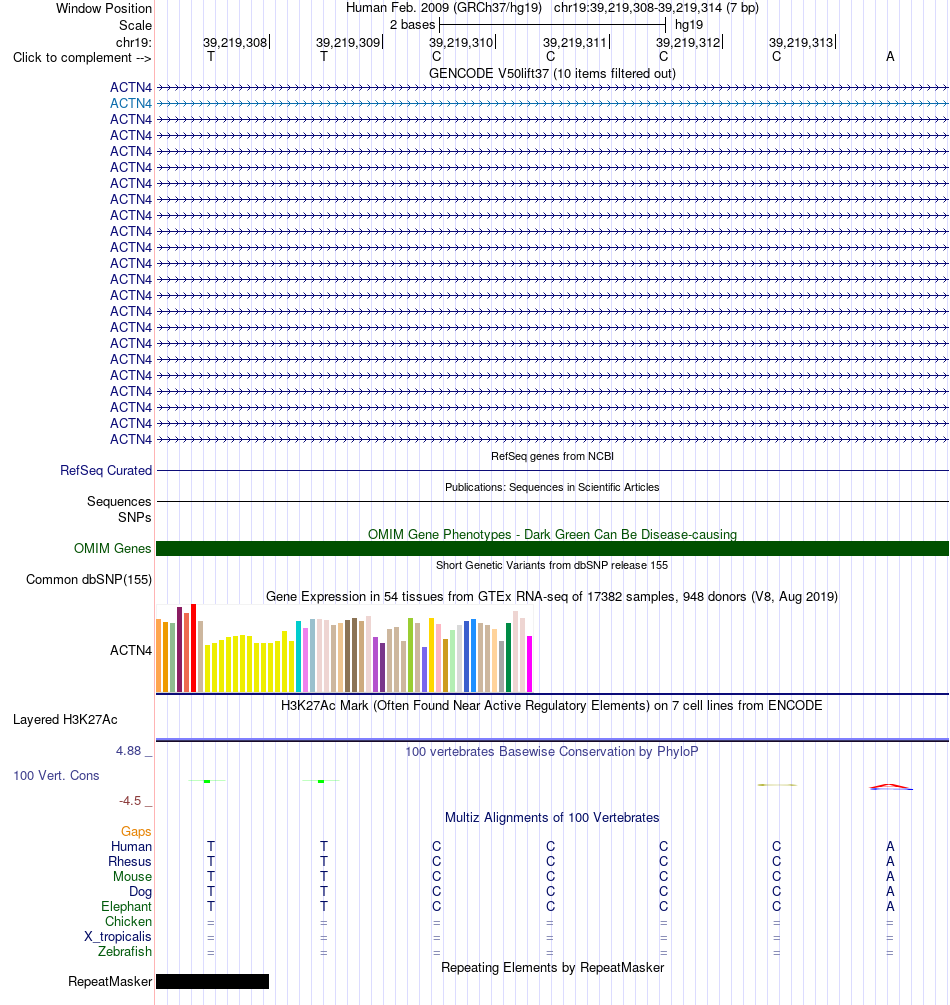The height and width of the screenshot is (1005, 950).
Task: Click the cyan bar in the GTEx chart
Action: click(x=299, y=656)
